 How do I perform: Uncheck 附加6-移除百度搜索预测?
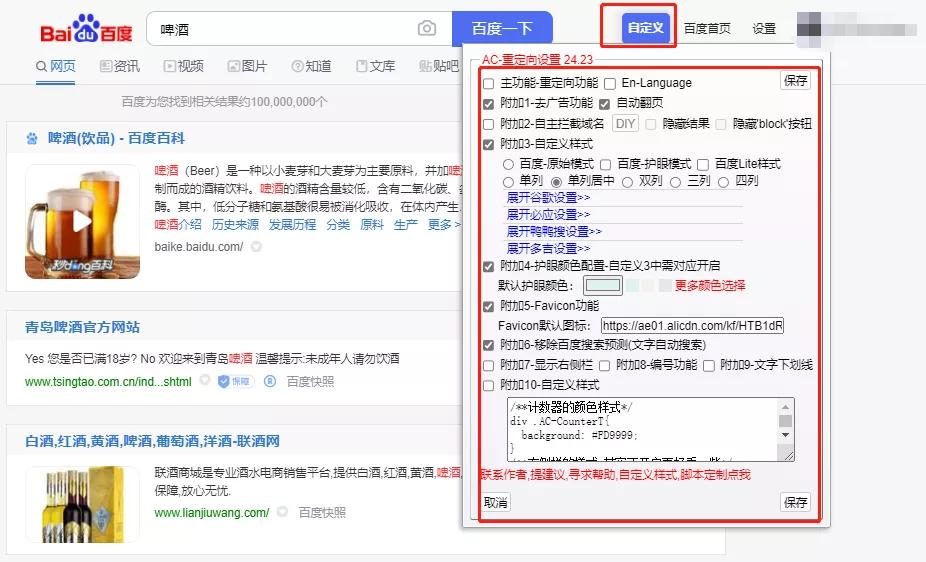click(x=488, y=345)
